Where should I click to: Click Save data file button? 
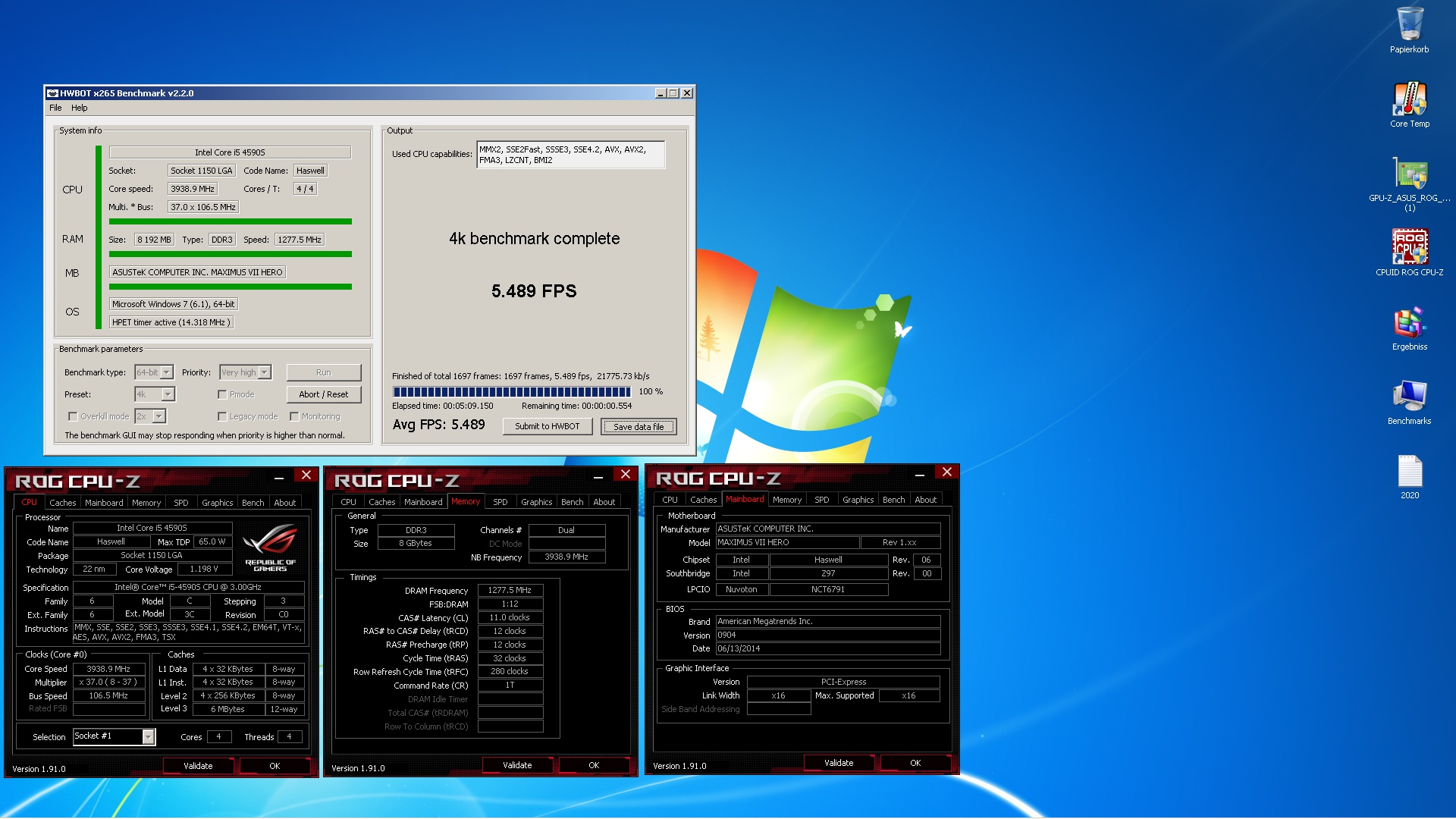[x=639, y=427]
